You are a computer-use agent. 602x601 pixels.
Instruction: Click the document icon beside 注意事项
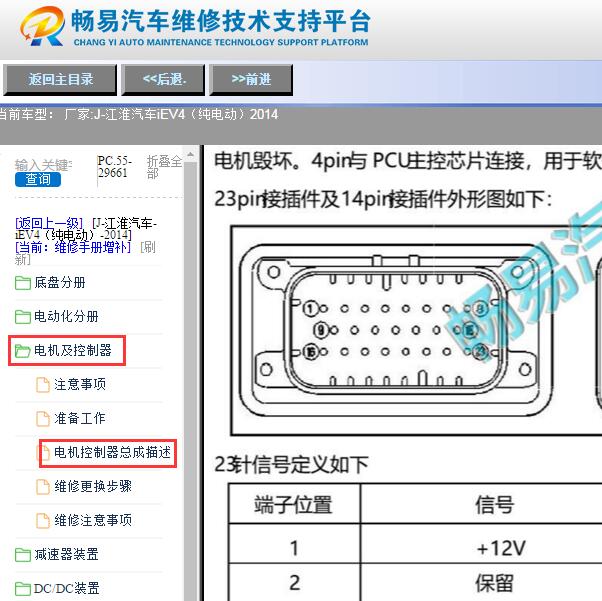pyautogui.click(x=43, y=385)
